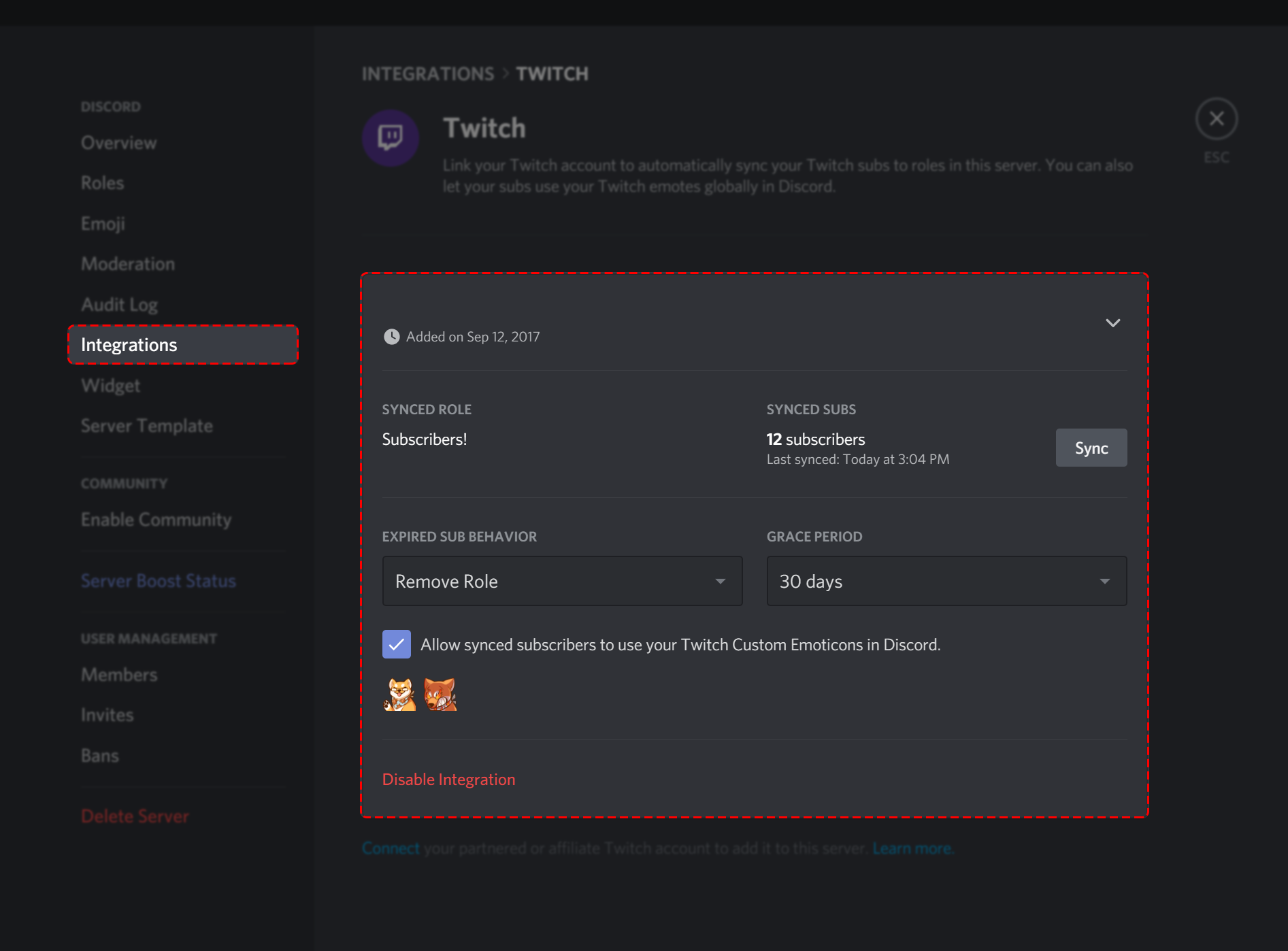Open Roles settings

[x=102, y=183]
